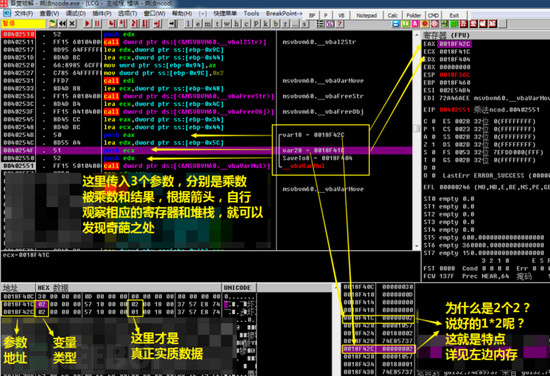Click the Exit button
The height and width of the screenshot is (376, 550).
coord(454,15)
